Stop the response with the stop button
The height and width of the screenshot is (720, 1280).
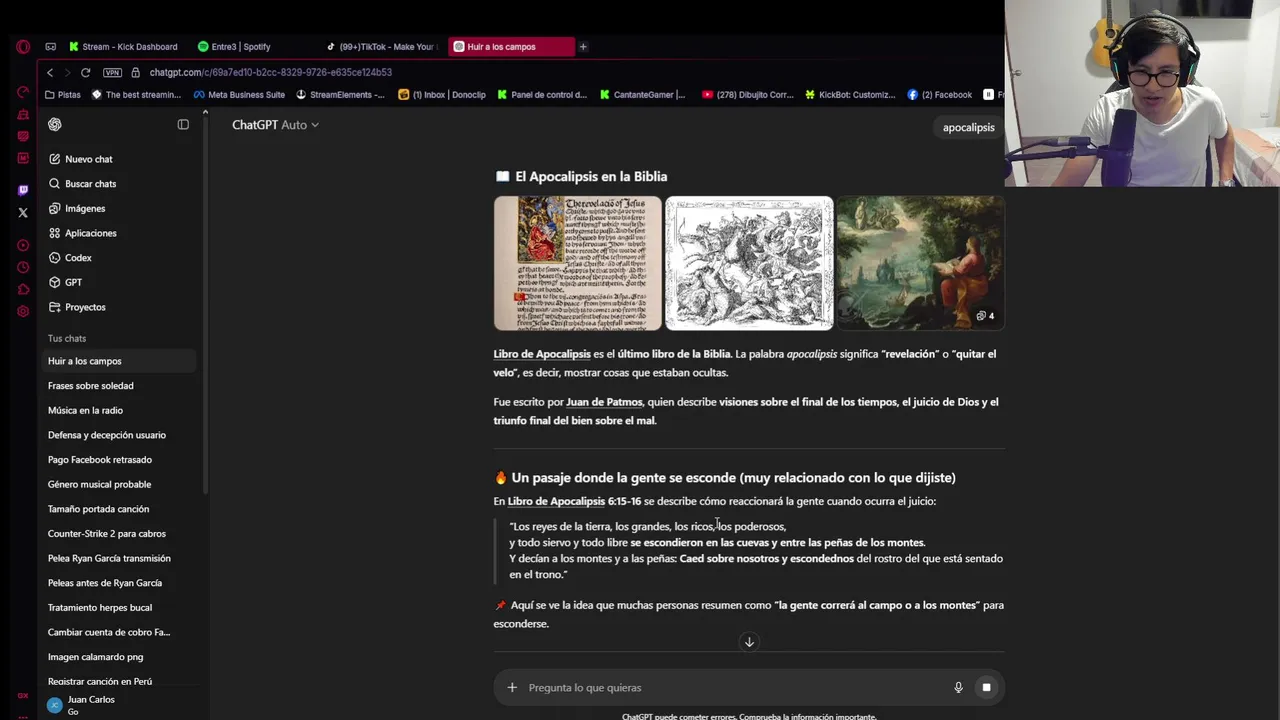click(986, 687)
